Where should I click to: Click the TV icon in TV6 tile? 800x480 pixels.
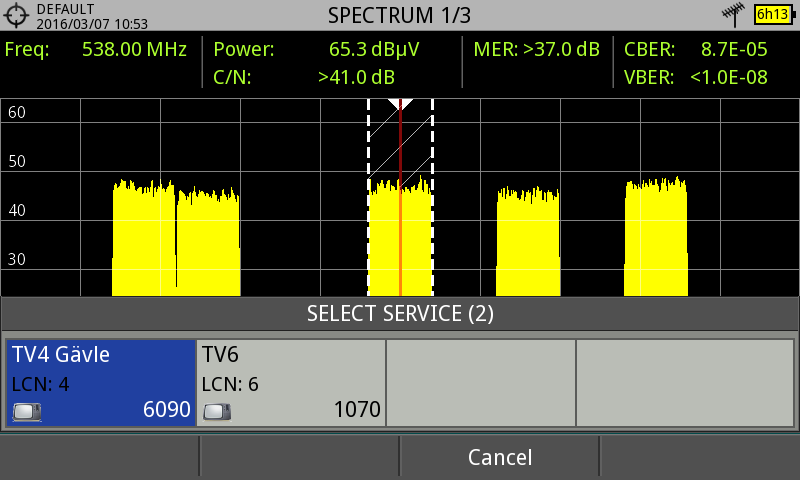pyautogui.click(x=217, y=412)
